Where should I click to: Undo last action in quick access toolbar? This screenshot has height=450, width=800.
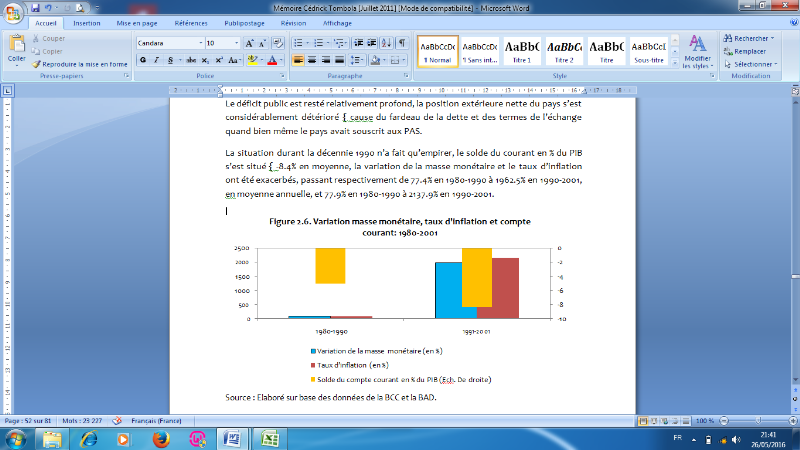(48, 8)
